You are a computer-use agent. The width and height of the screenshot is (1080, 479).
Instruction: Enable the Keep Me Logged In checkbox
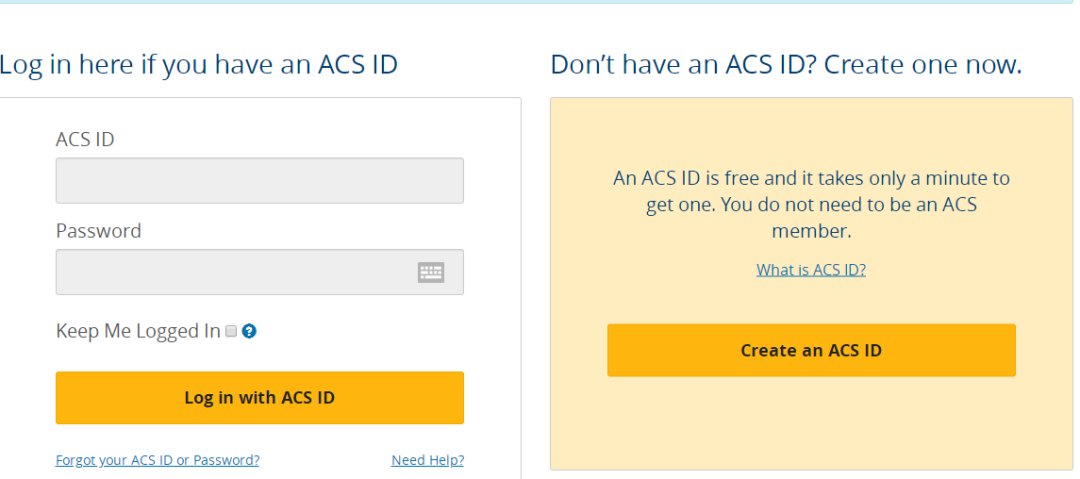tap(231, 331)
